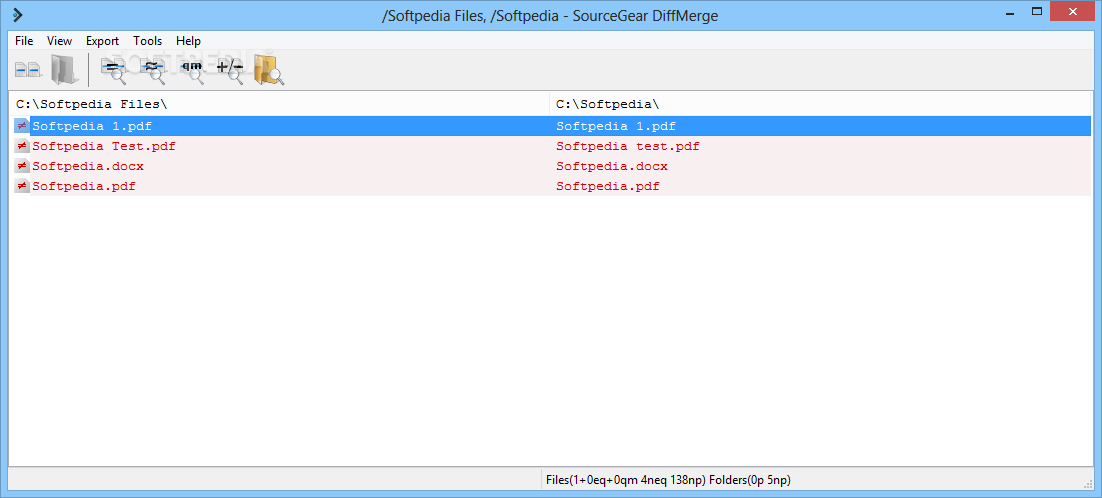Click the DiffMerge app icon in title bar
Image resolution: width=1102 pixels, height=498 pixels.
[18, 14]
